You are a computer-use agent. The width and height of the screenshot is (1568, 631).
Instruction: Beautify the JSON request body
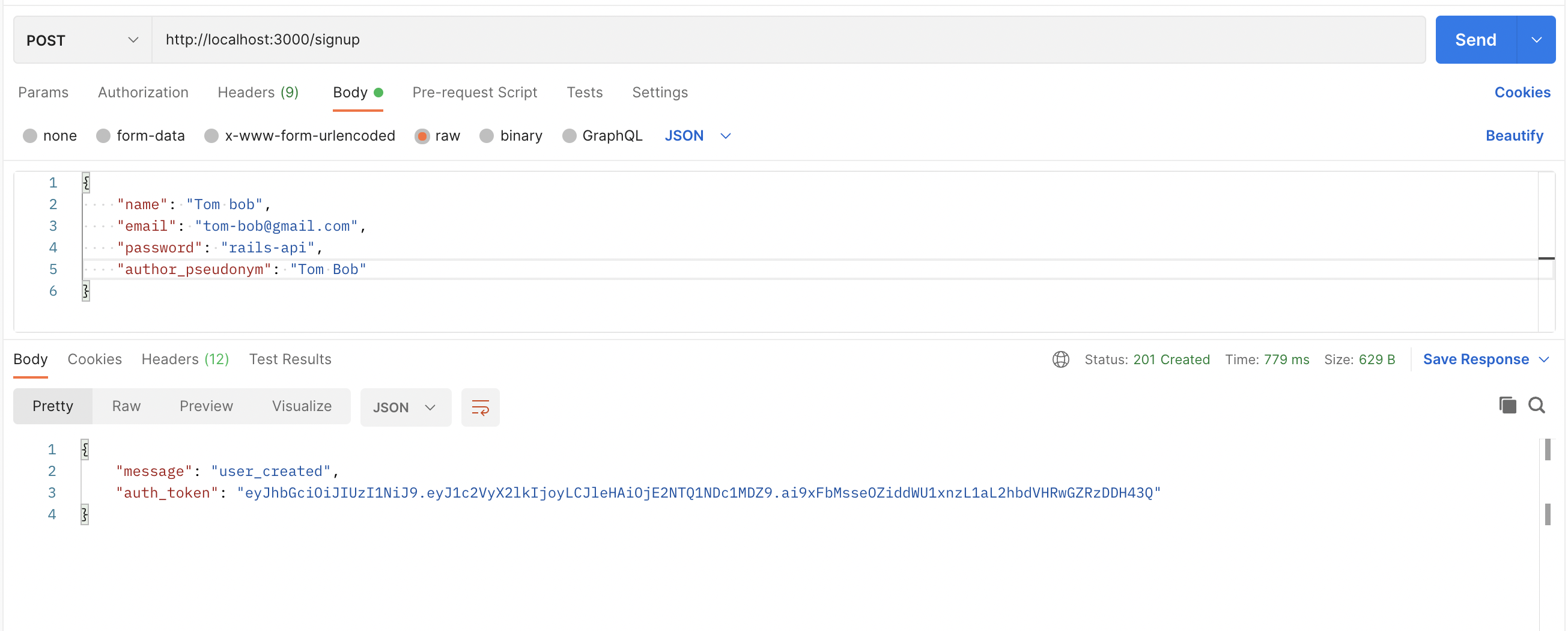point(1515,136)
